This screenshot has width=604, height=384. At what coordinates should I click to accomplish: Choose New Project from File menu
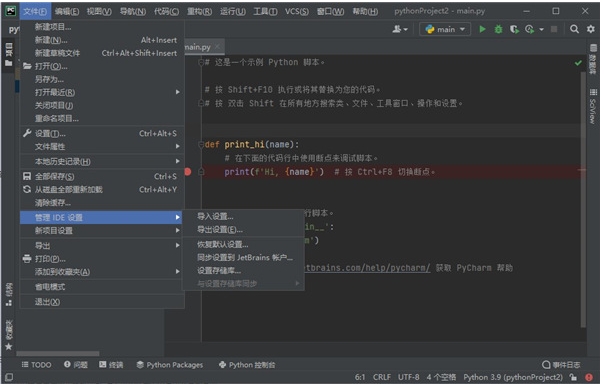point(102,27)
